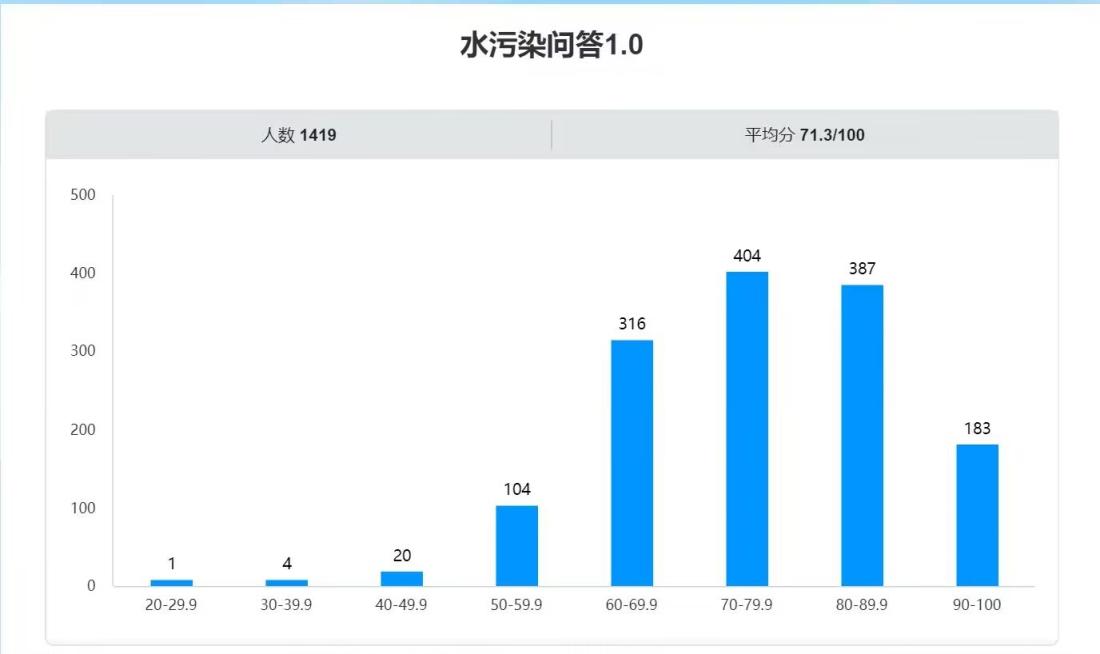
Task: Select the 平均分 71.3/100 header cell
Action: tap(804, 135)
